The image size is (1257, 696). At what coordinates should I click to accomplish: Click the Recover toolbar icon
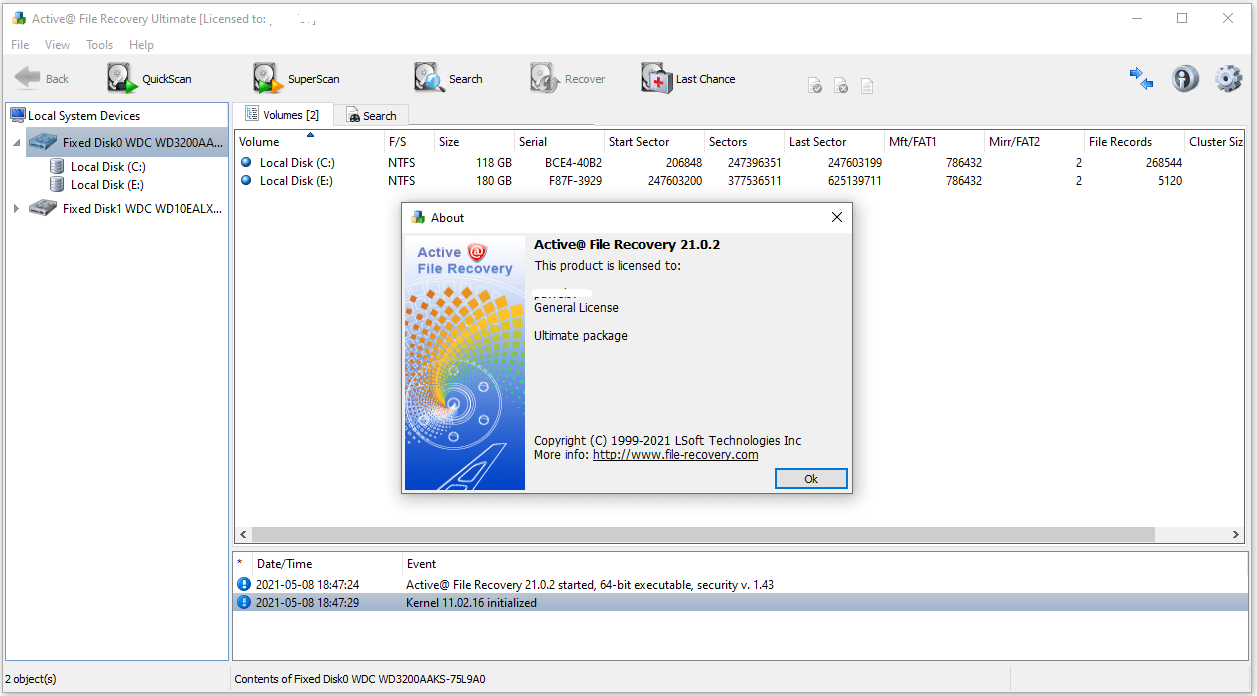pyautogui.click(x=567, y=78)
